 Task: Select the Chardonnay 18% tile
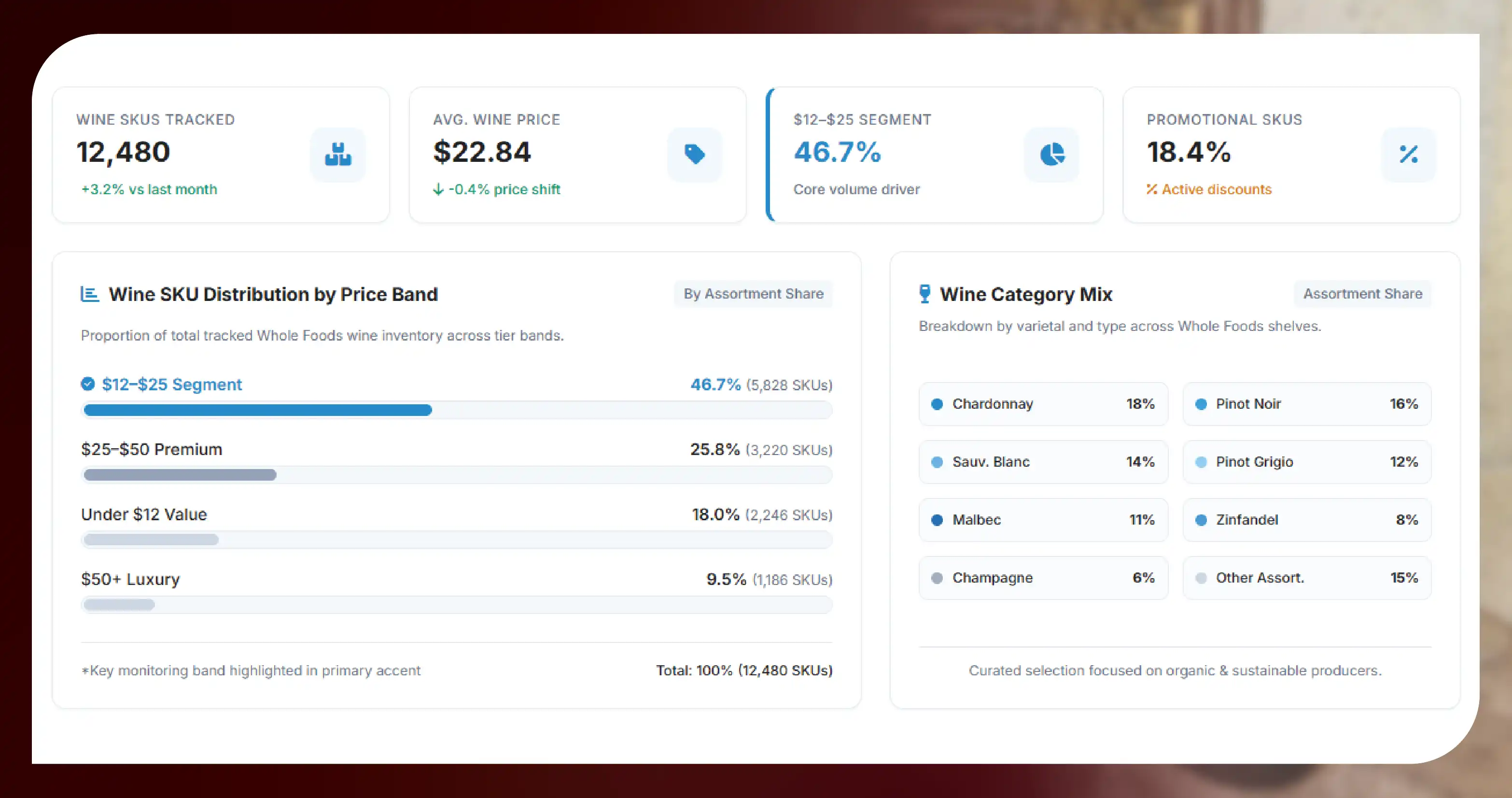pos(1043,404)
